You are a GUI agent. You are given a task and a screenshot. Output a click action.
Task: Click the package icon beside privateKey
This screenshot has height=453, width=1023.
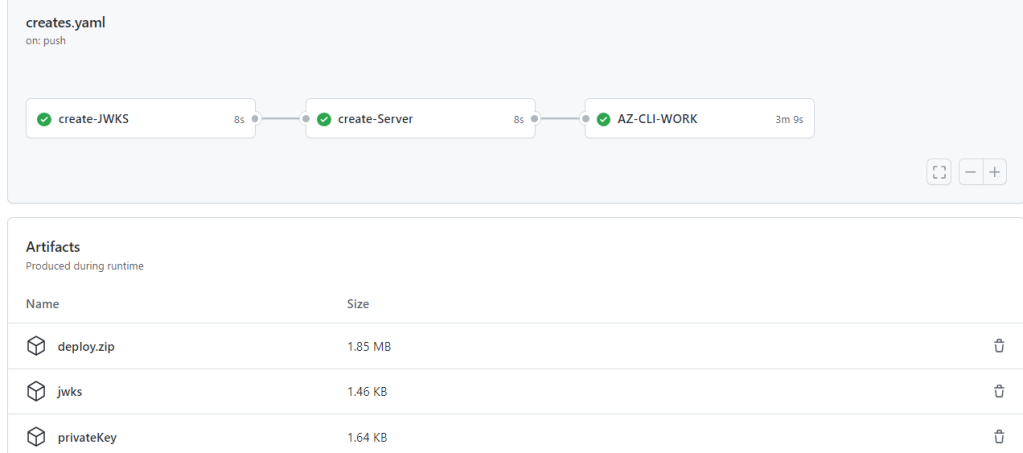[36, 437]
